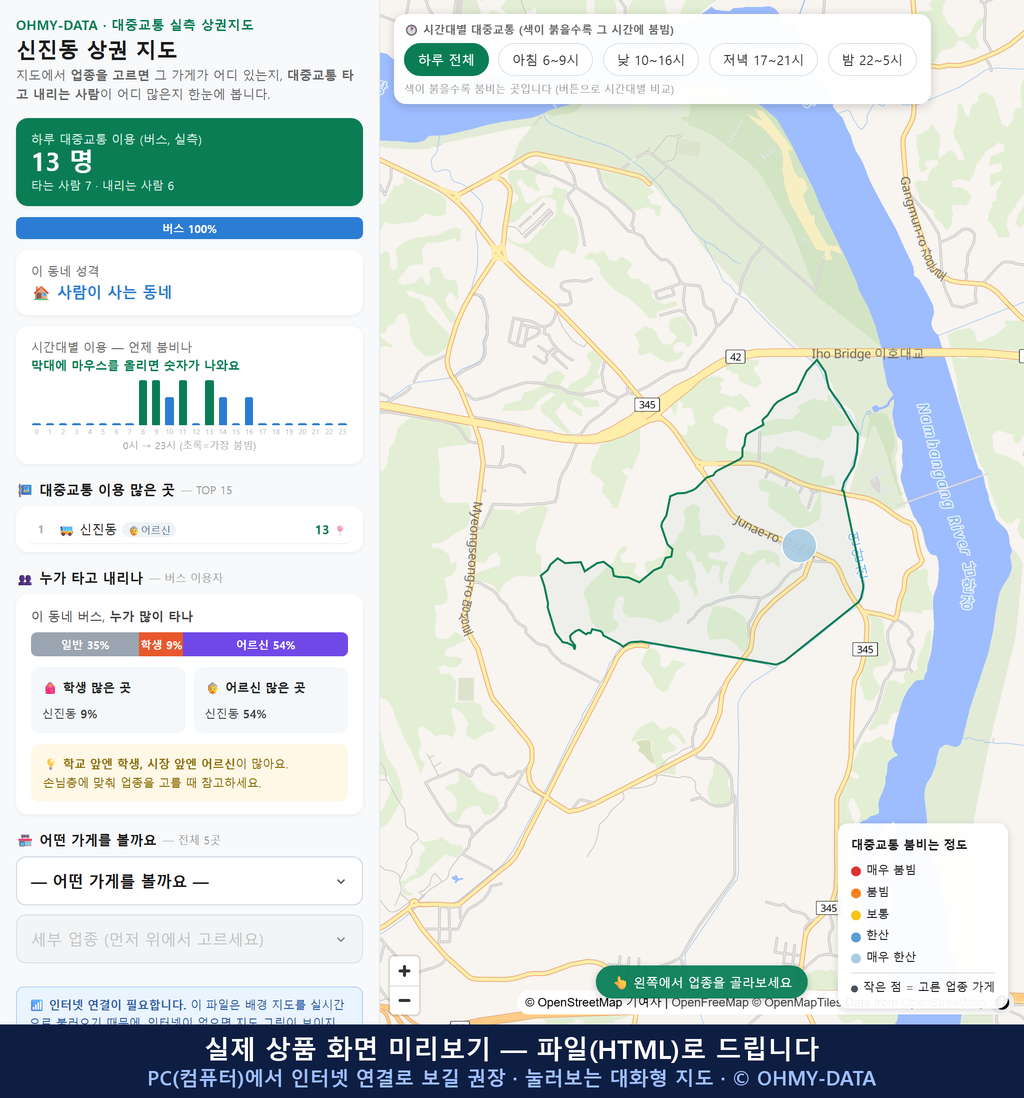Click the house icon next to 사람이 사는 동네
This screenshot has width=1024, height=1098.
[x=41, y=293]
